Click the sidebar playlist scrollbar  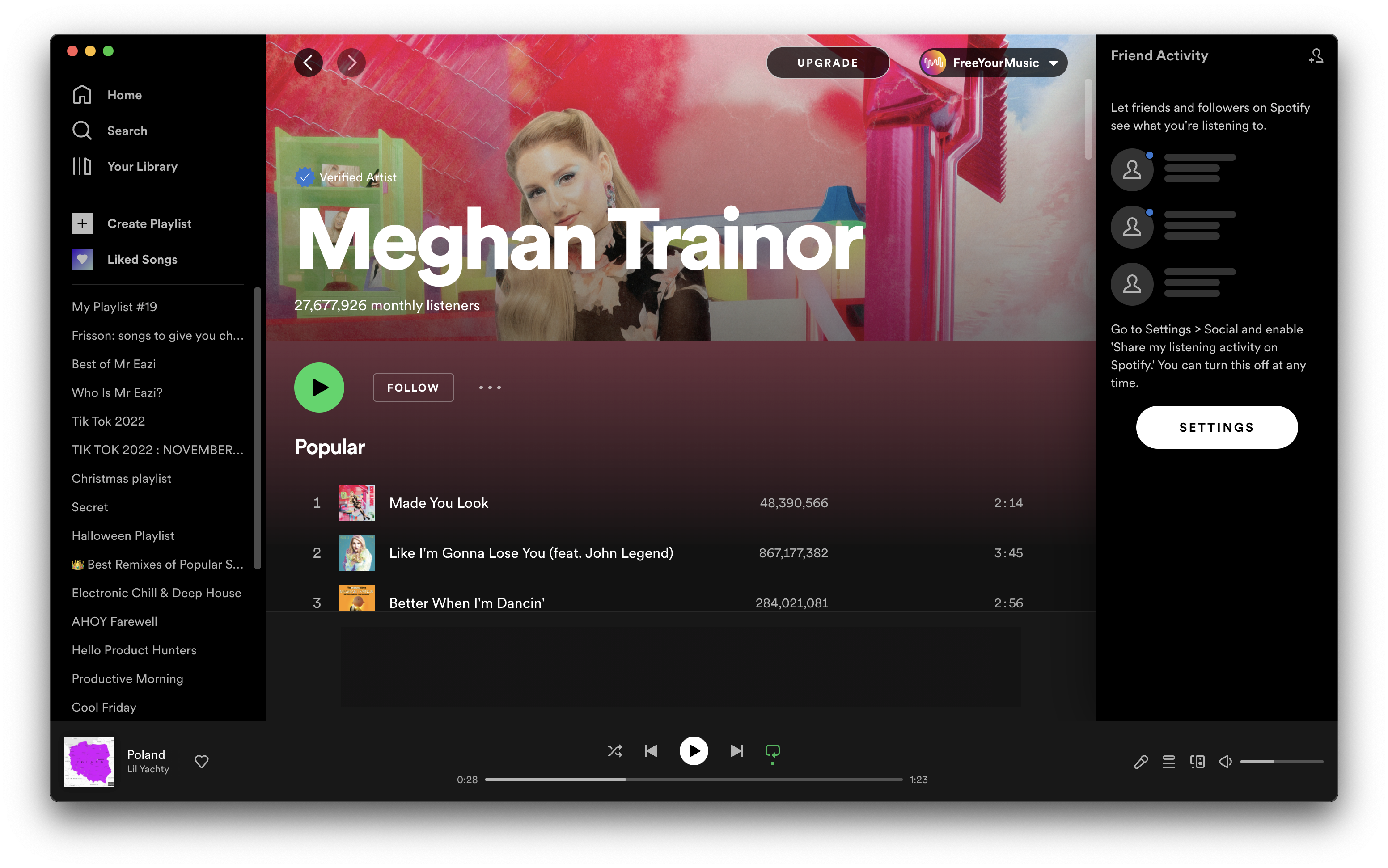click(257, 428)
